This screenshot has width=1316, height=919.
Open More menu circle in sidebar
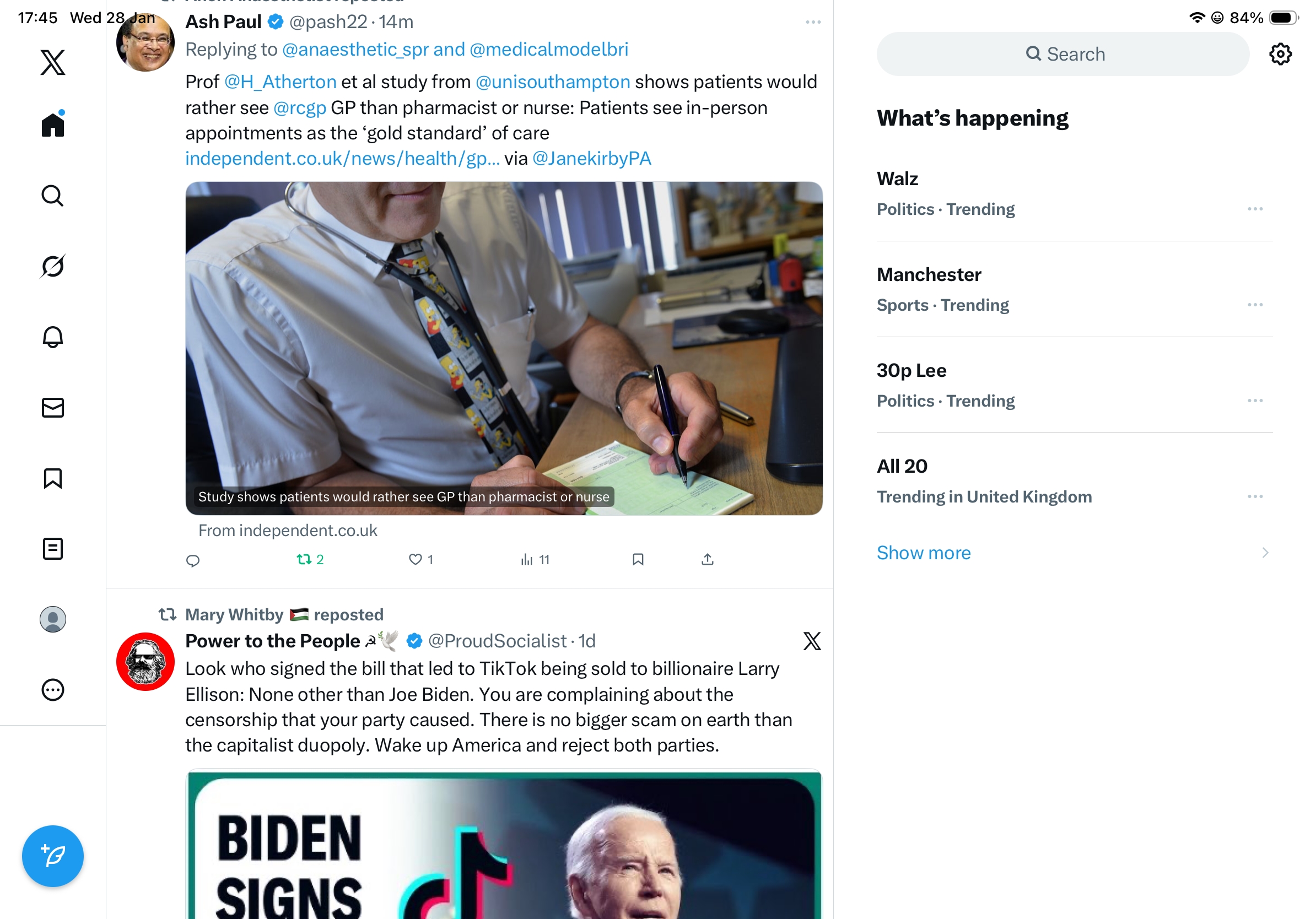click(x=53, y=690)
